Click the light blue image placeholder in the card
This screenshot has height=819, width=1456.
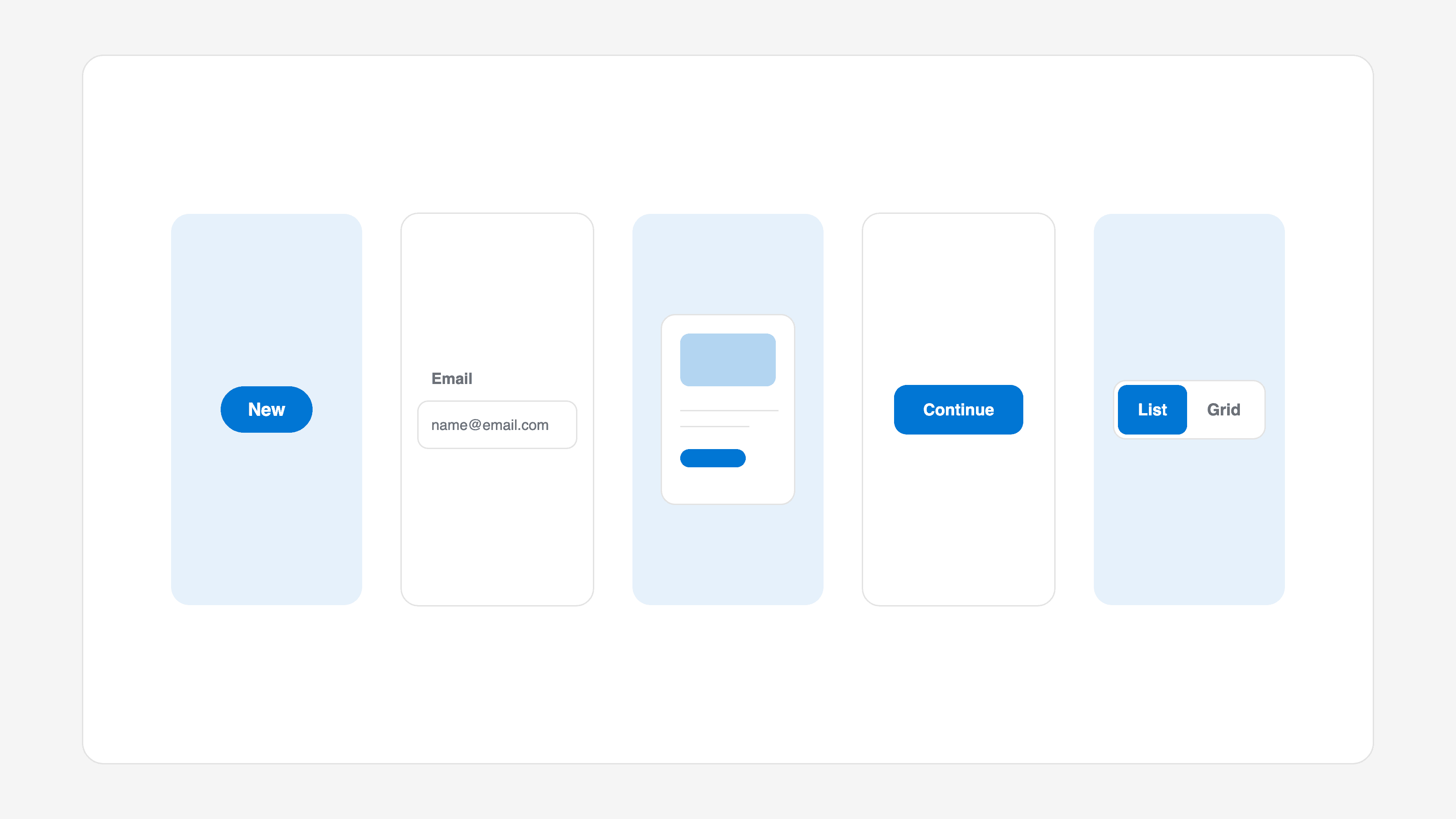coord(728,359)
